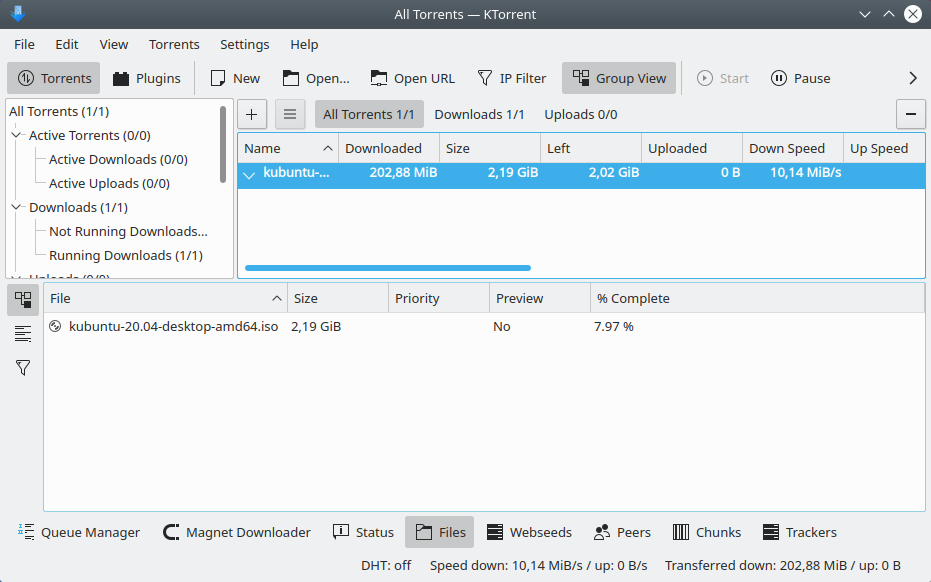The height and width of the screenshot is (582, 931).
Task: Select the Downloads (1/1) tree group
Action: point(78,207)
